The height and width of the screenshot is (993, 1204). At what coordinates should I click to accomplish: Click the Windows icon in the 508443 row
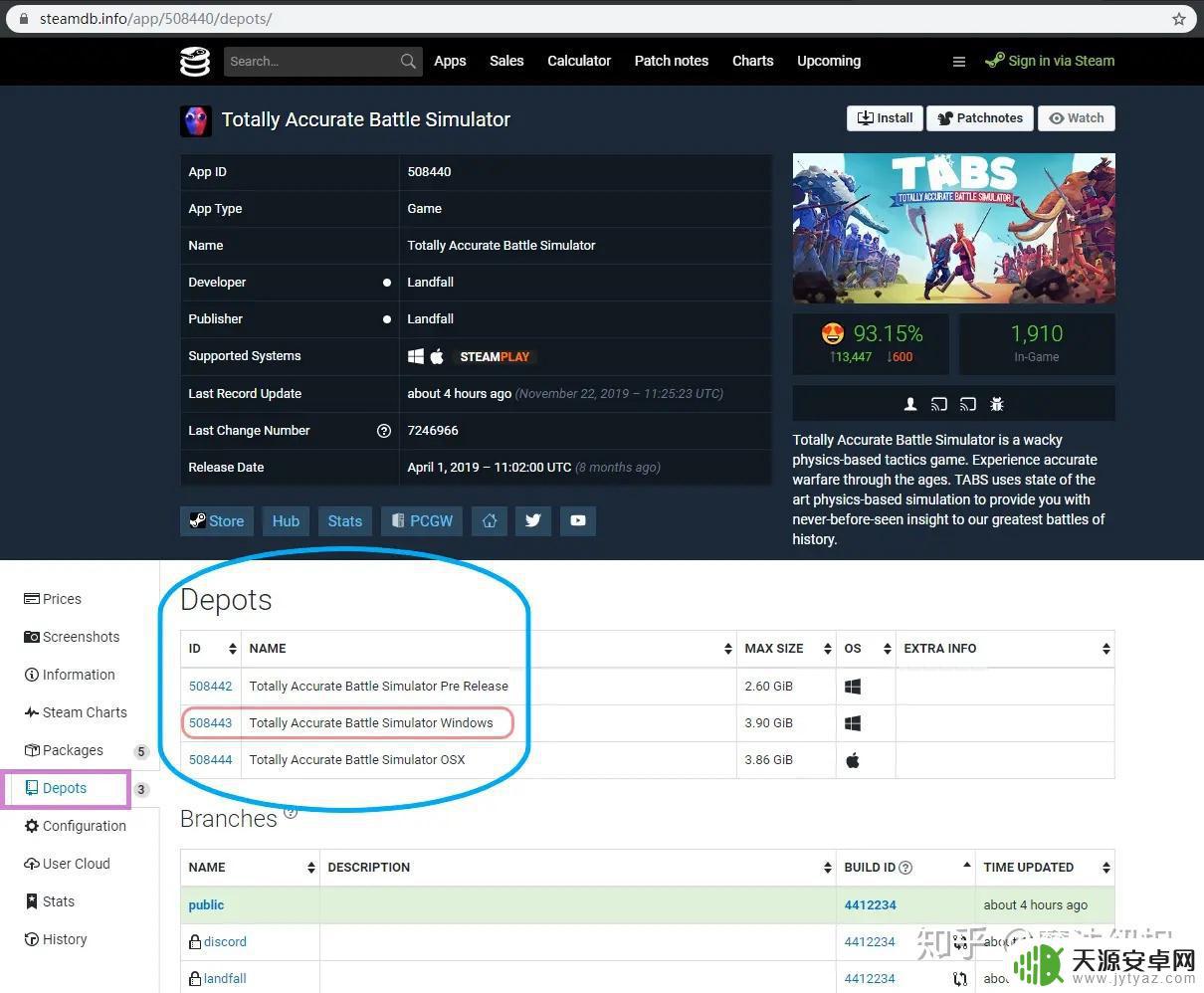click(x=853, y=723)
